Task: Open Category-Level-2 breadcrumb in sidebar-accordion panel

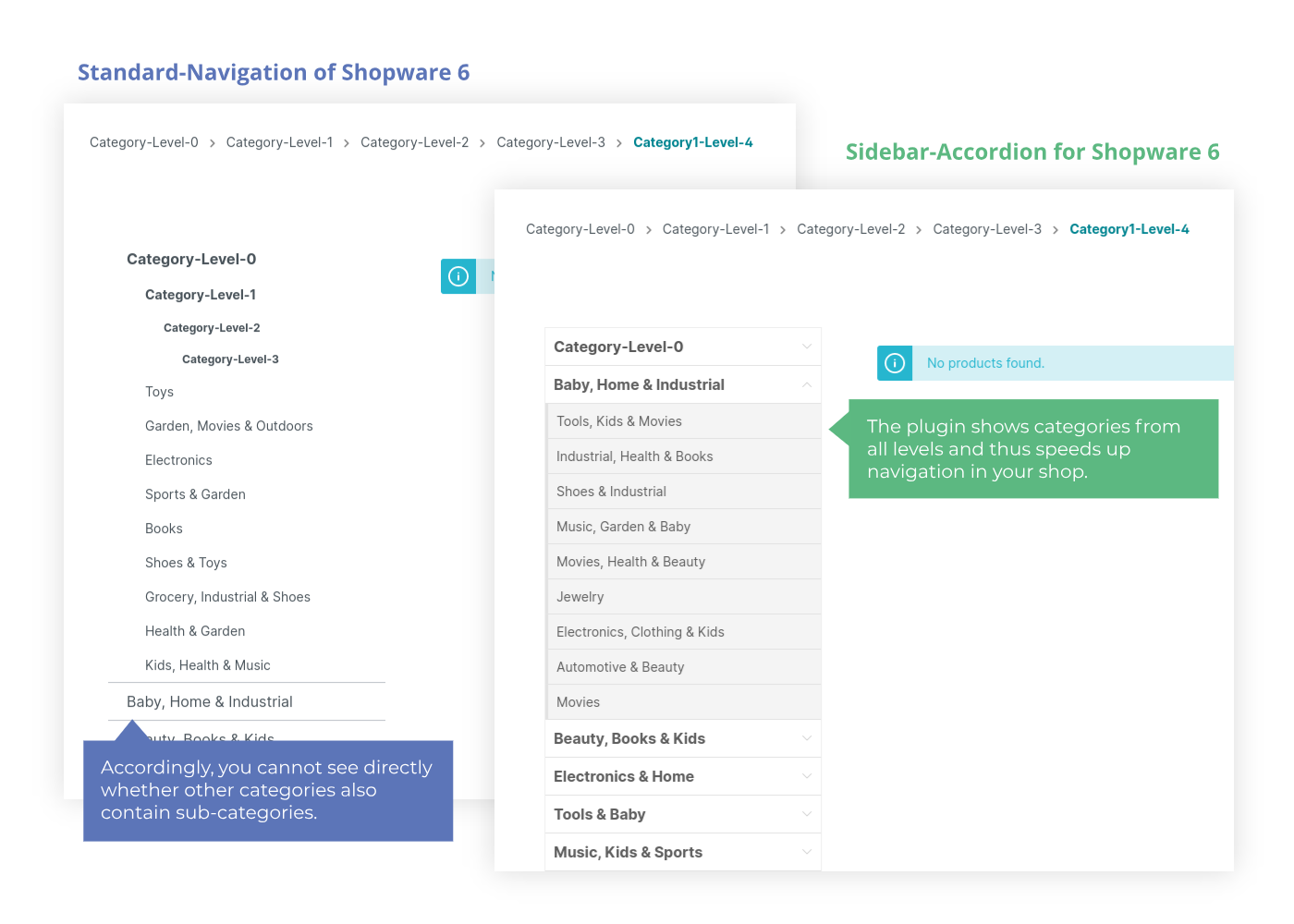Action: coord(851,229)
